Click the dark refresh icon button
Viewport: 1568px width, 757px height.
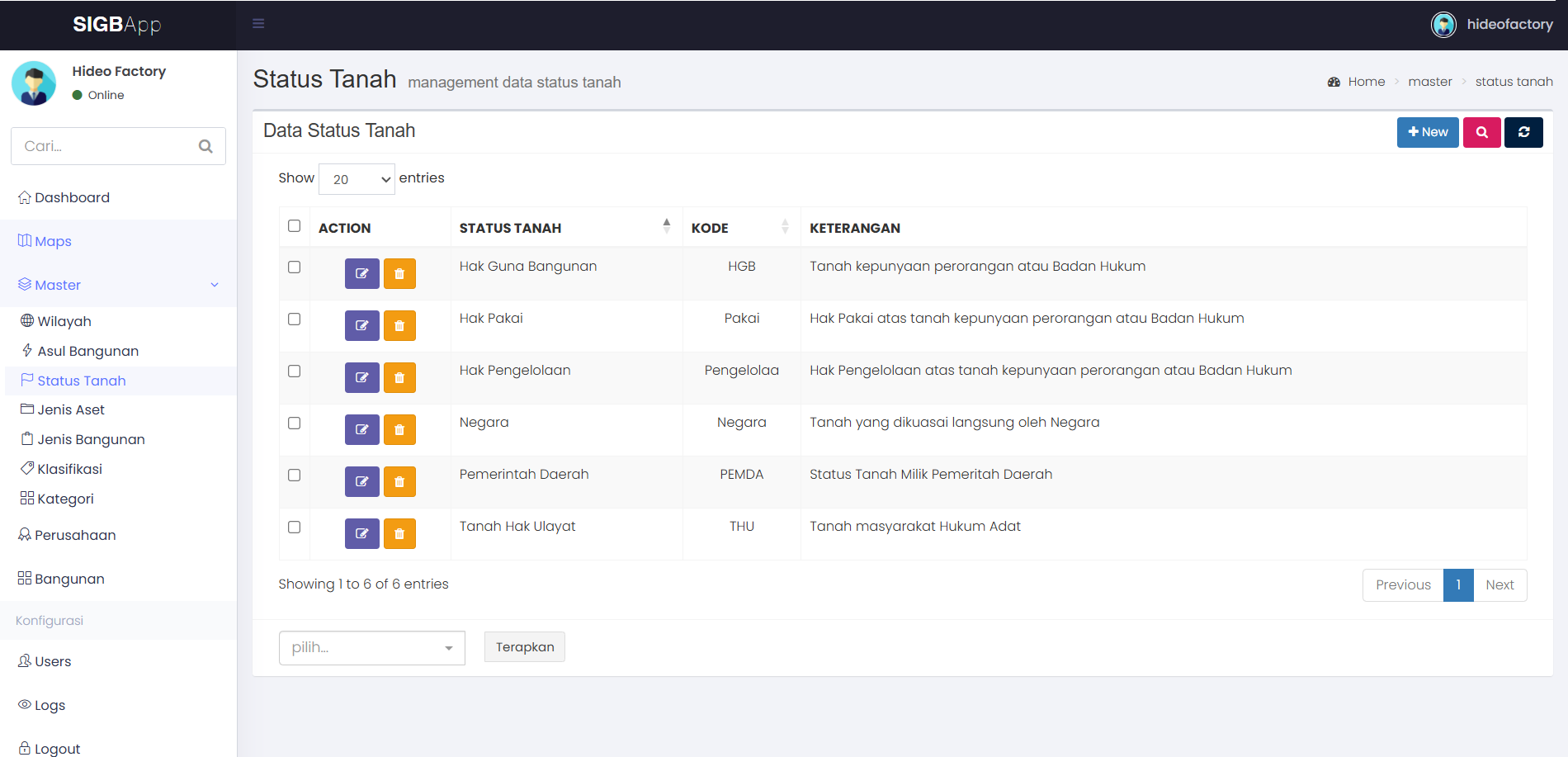coord(1523,132)
